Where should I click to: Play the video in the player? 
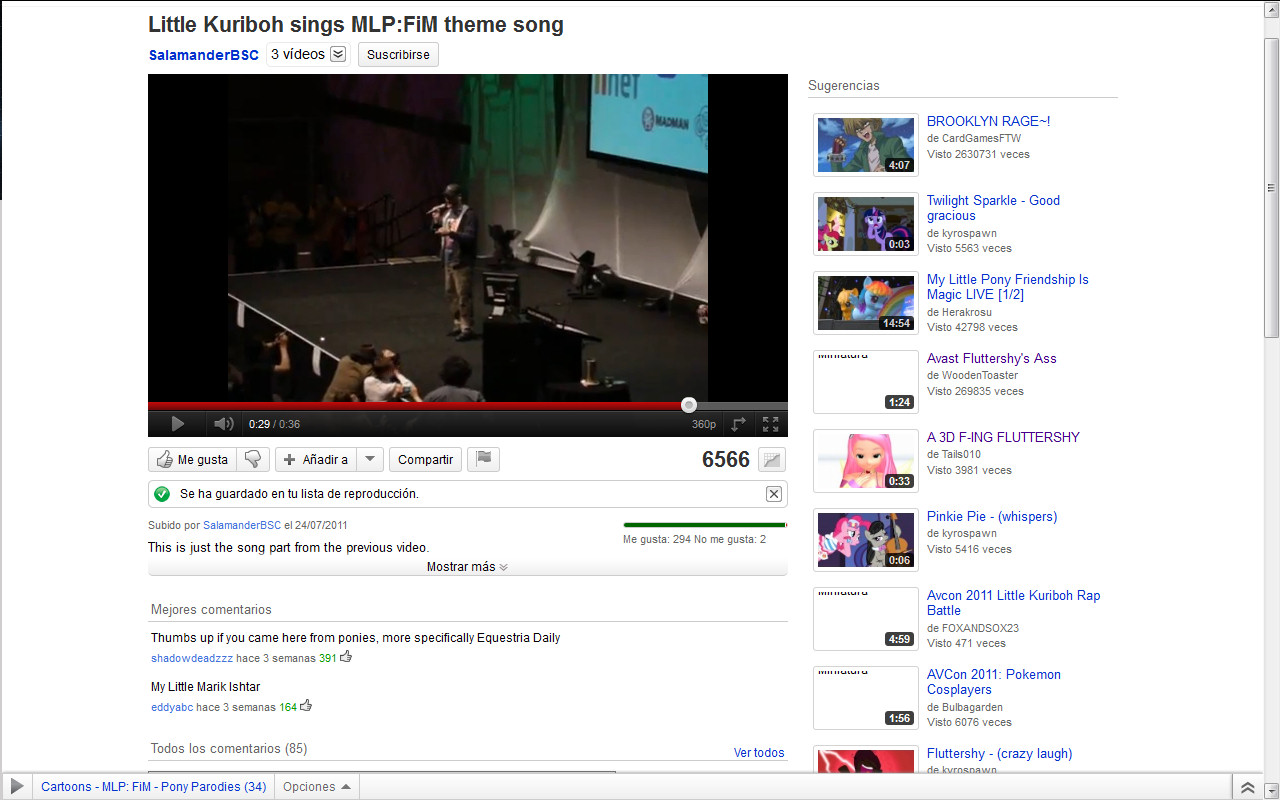tap(177, 424)
